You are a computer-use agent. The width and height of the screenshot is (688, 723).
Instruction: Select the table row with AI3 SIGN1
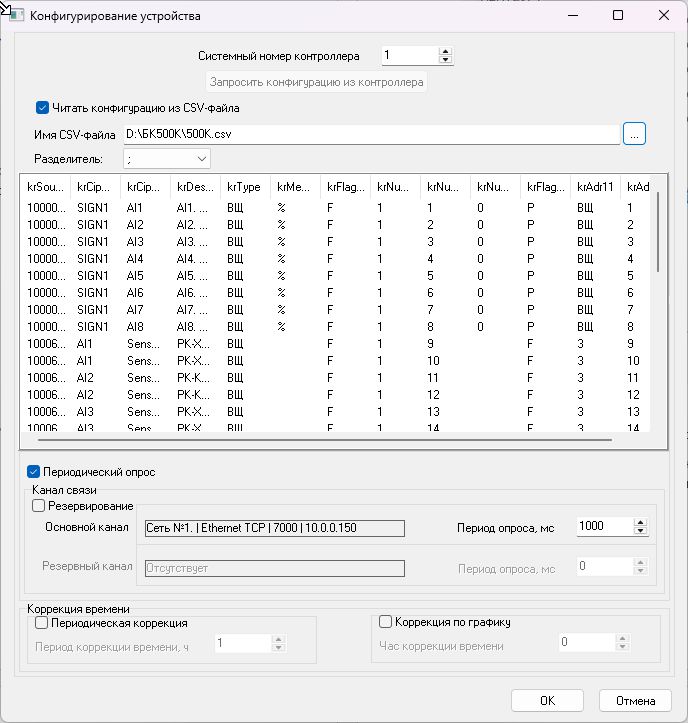point(335,242)
